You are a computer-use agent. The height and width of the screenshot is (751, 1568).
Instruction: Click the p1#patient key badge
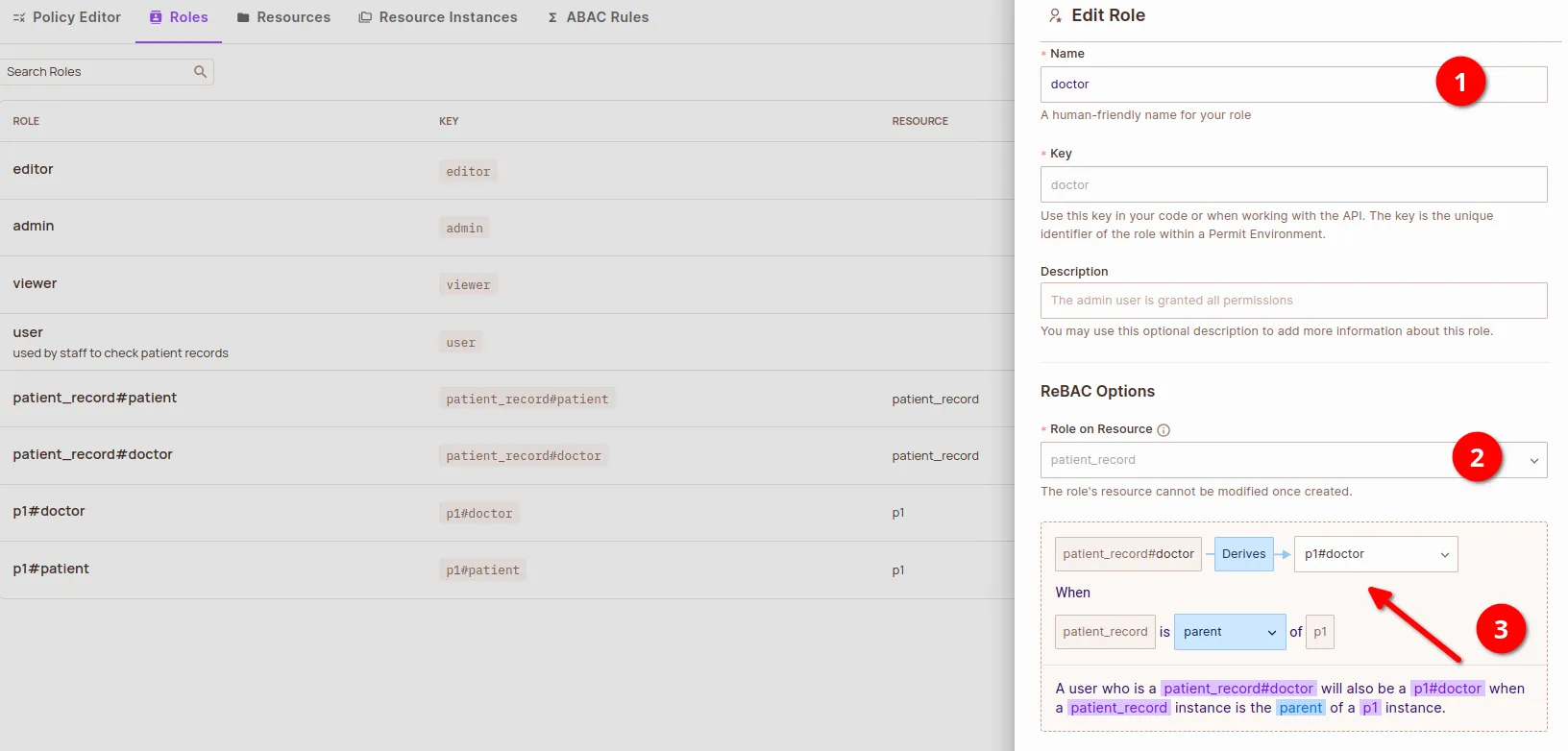[482, 570]
